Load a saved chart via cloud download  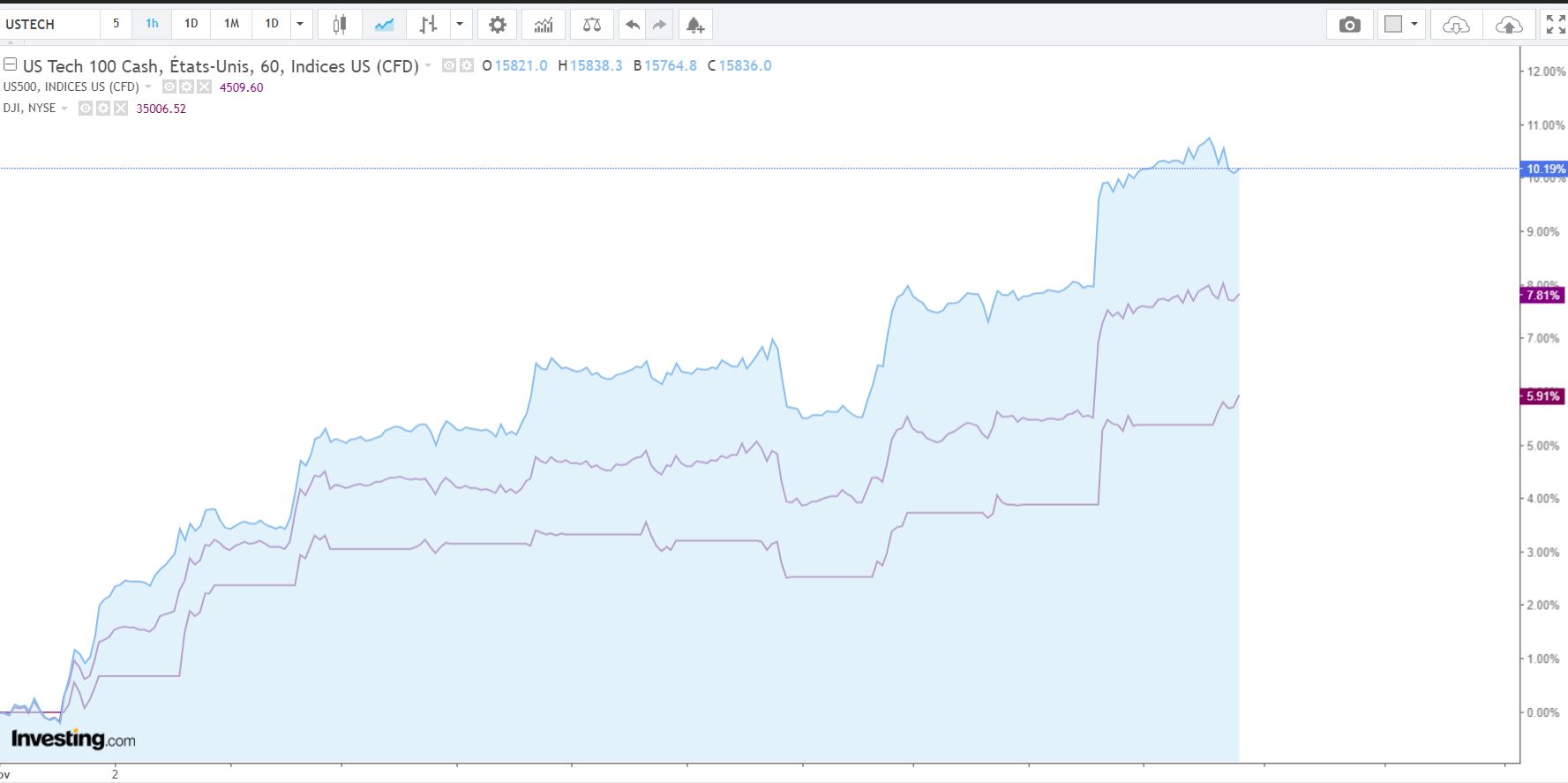click(1456, 25)
